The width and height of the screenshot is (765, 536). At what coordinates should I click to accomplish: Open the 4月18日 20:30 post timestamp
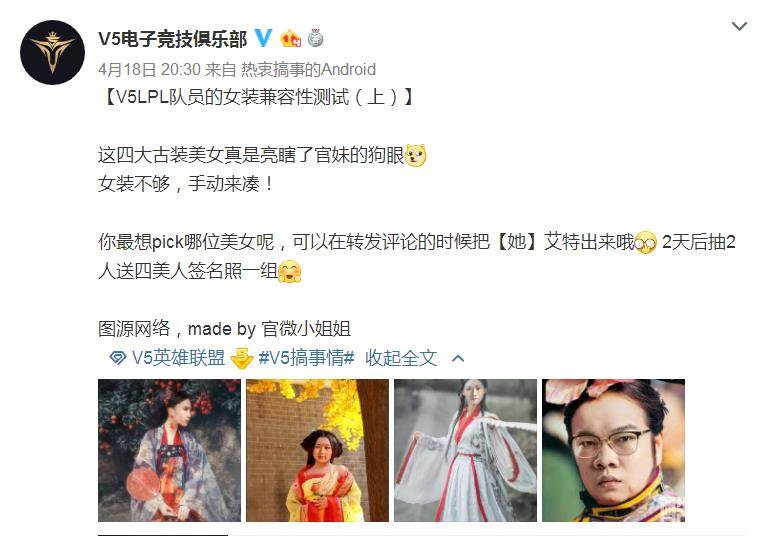pyautogui.click(x=149, y=70)
